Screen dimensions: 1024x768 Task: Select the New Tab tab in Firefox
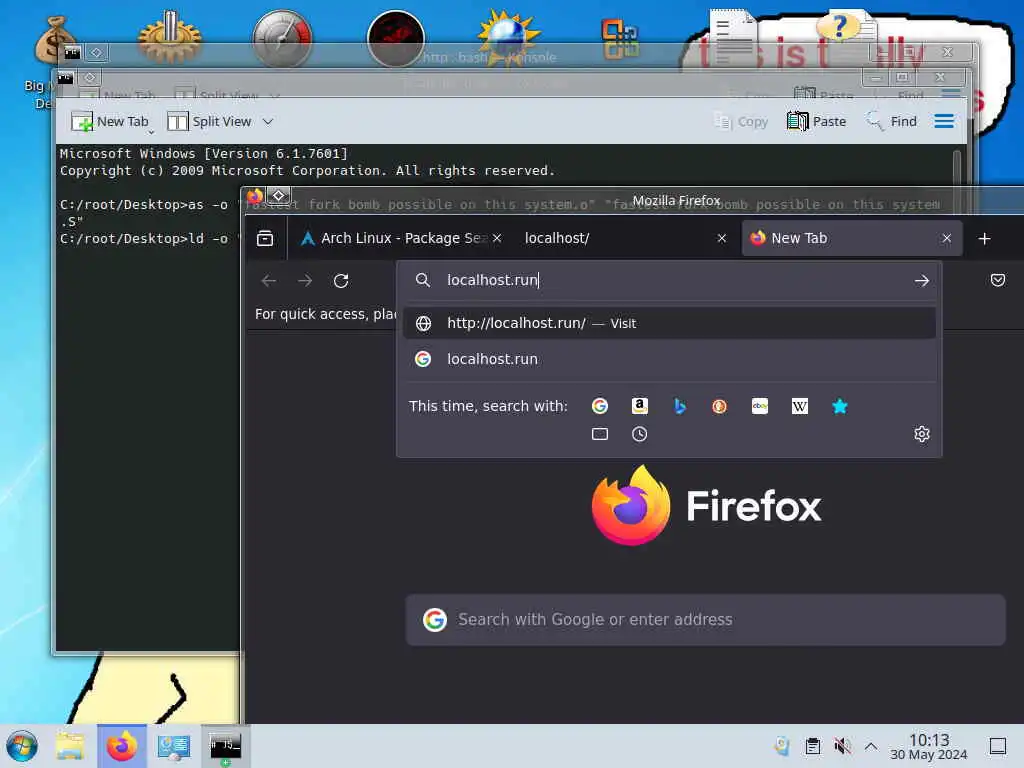coord(852,238)
